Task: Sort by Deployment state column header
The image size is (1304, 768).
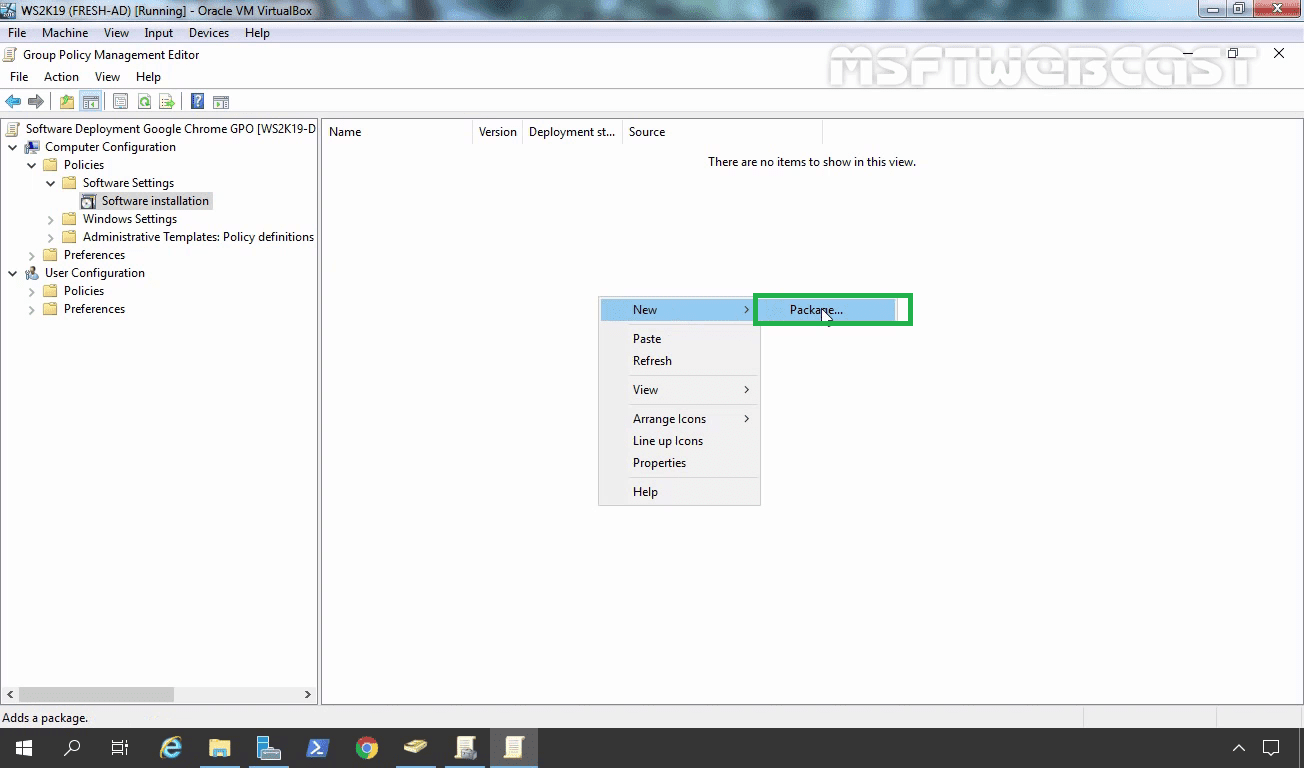Action: coord(572,132)
